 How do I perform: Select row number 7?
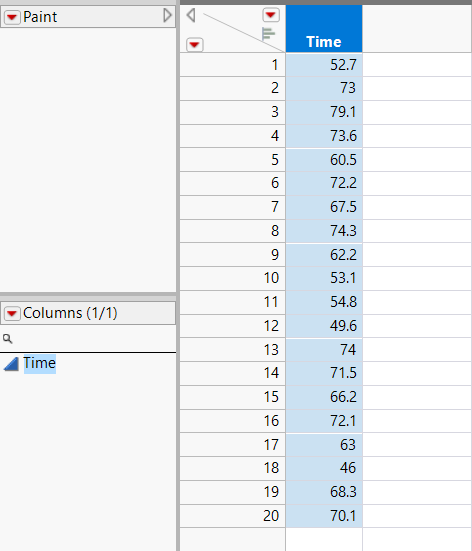pos(232,207)
